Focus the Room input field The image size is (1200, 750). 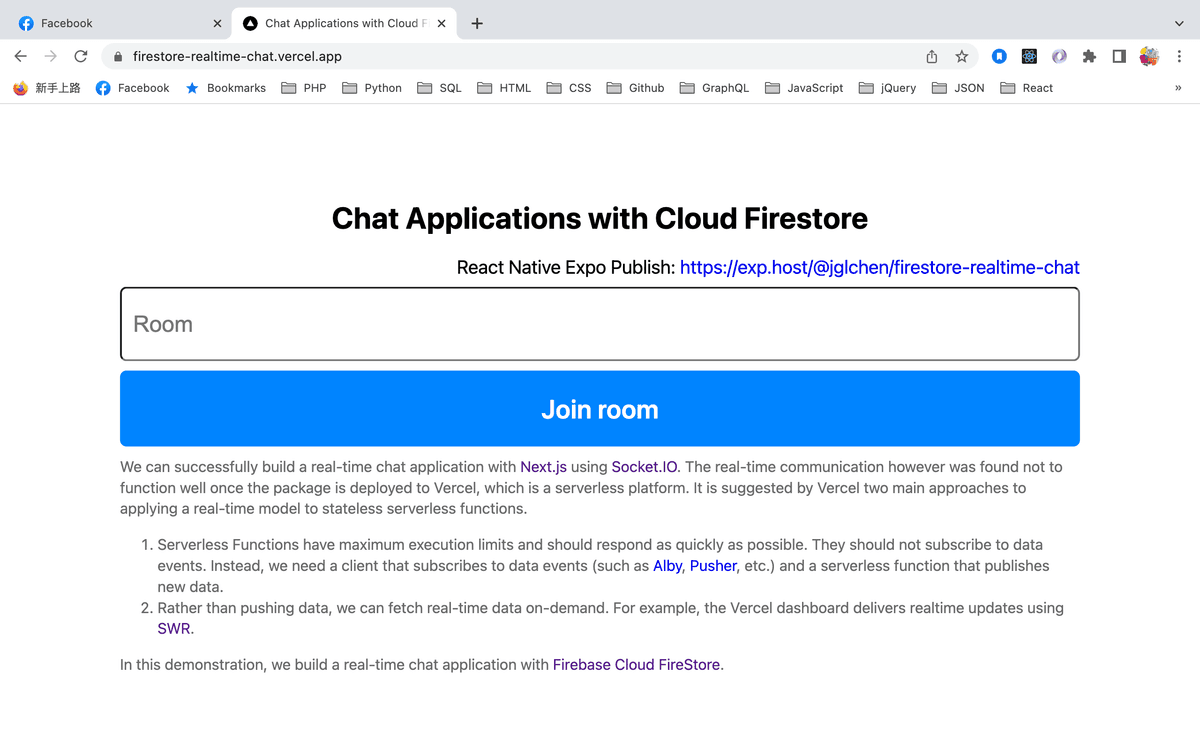click(600, 324)
